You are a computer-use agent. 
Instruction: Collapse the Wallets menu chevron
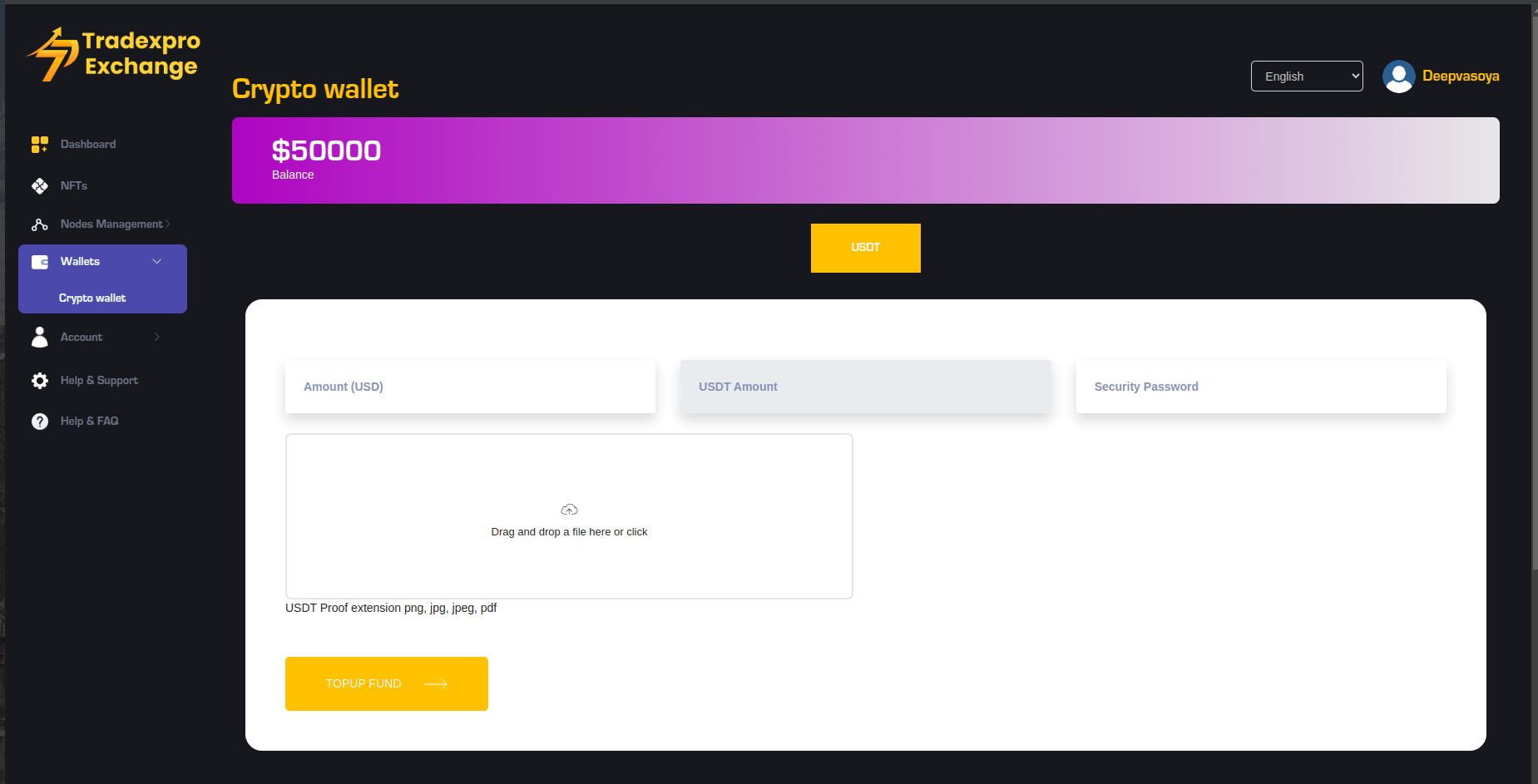[157, 262]
